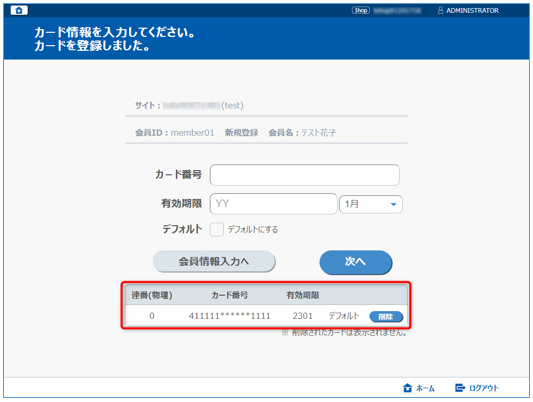Select 連番 value 0 in card row

[152, 316]
